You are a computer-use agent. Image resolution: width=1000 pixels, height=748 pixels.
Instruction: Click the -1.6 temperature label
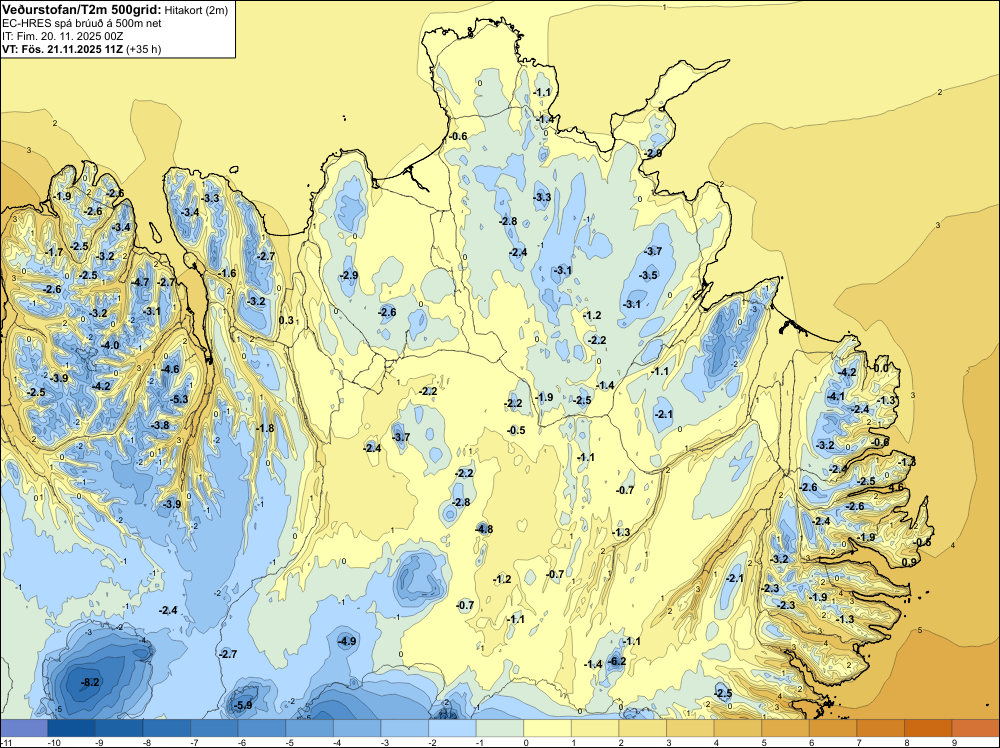[x=227, y=273]
